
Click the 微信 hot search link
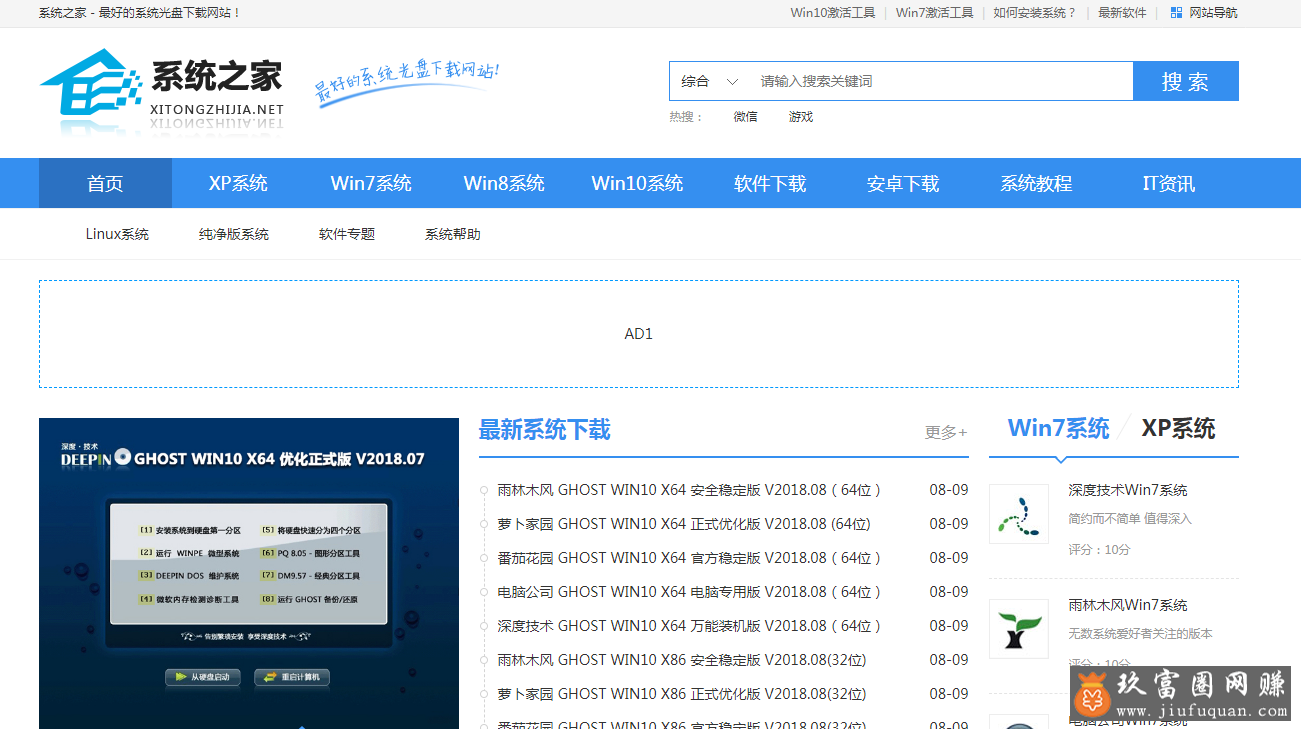745,116
